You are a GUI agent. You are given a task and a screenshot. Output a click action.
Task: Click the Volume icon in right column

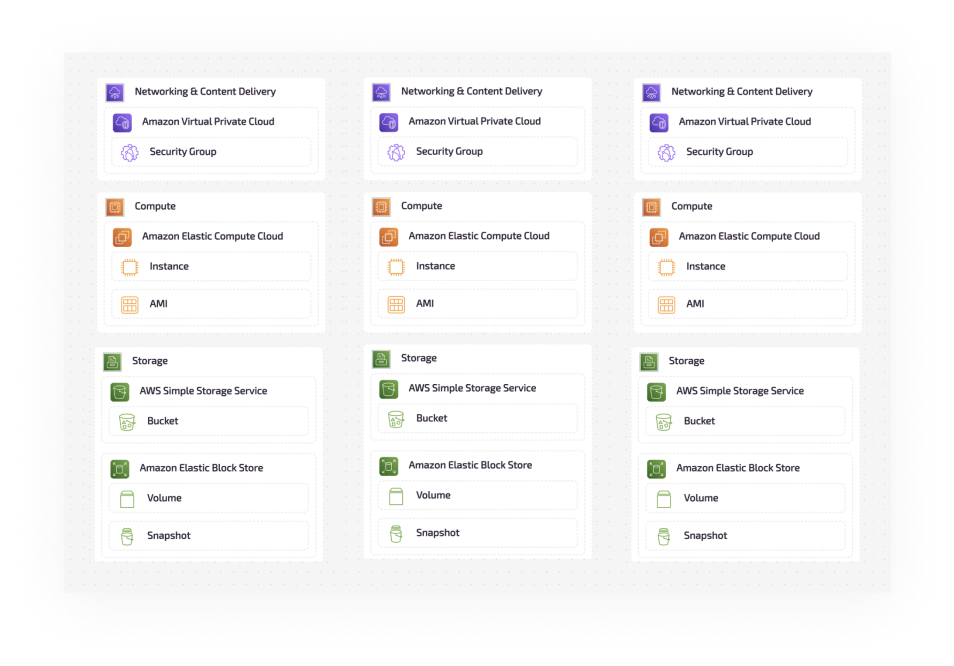pyautogui.click(x=664, y=499)
